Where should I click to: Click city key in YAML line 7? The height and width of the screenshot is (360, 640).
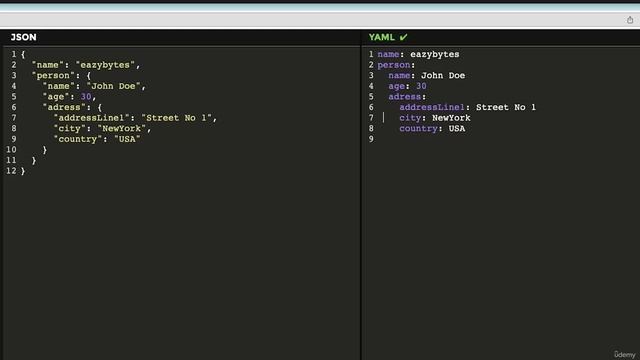click(x=410, y=118)
